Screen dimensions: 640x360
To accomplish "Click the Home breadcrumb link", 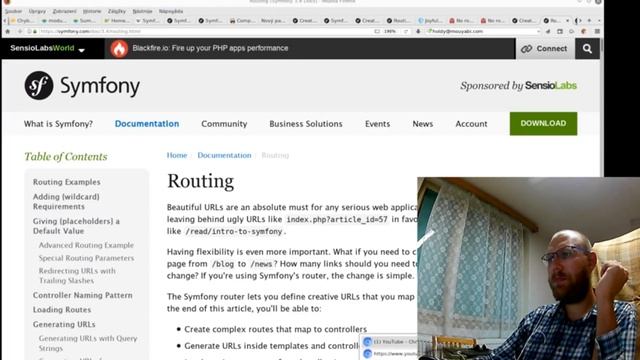I will 177,155.
